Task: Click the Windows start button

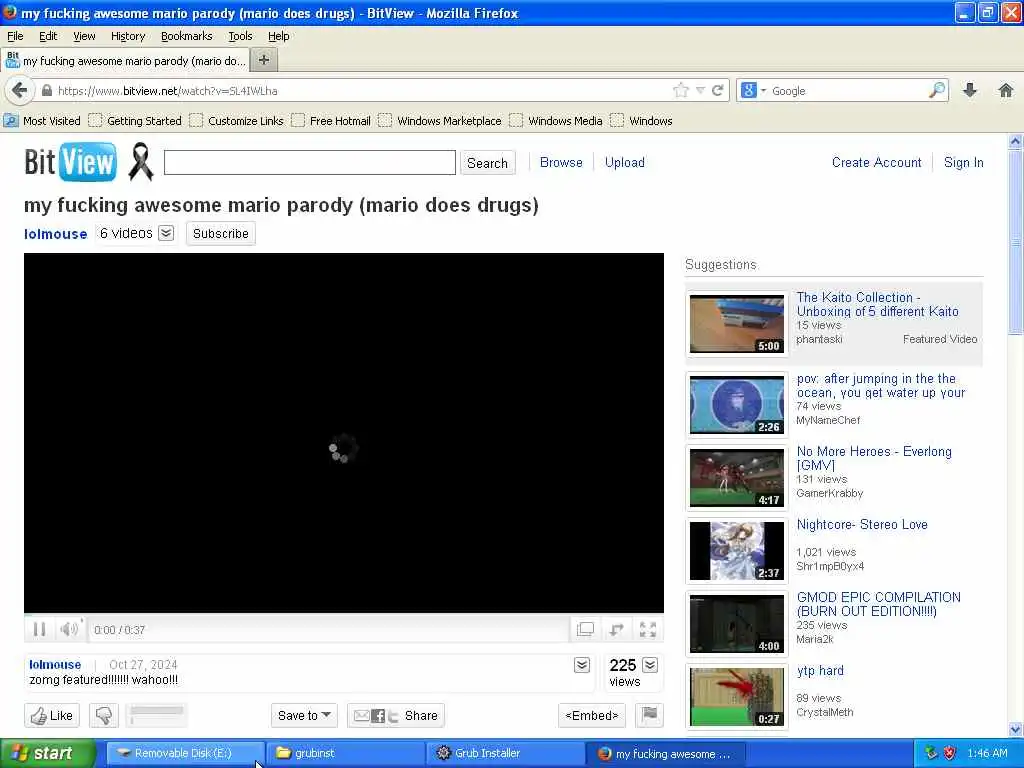Action: pyautogui.click(x=47, y=753)
